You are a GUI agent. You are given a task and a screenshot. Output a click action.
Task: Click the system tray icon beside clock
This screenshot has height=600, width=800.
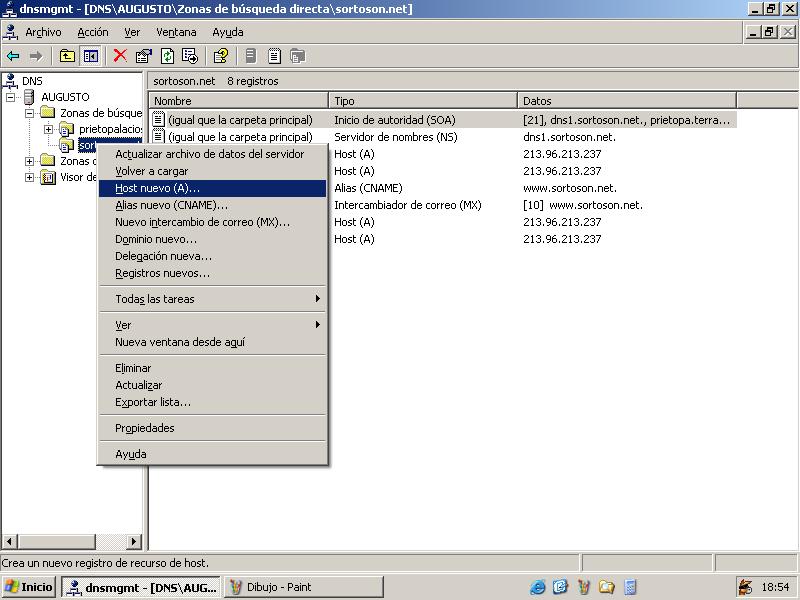pos(746,587)
